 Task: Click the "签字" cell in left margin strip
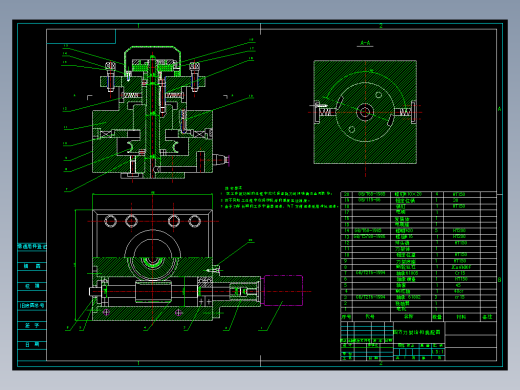click(x=32, y=325)
